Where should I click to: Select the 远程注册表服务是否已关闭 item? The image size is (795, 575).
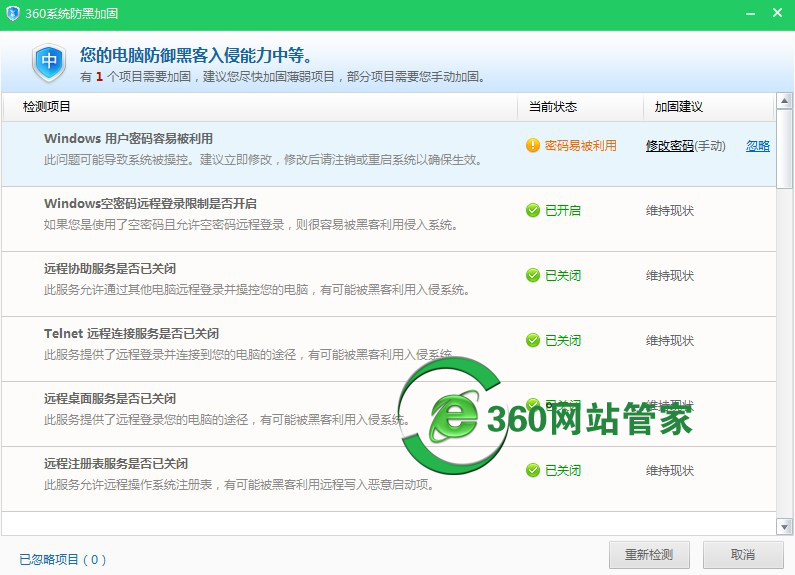coord(389,479)
